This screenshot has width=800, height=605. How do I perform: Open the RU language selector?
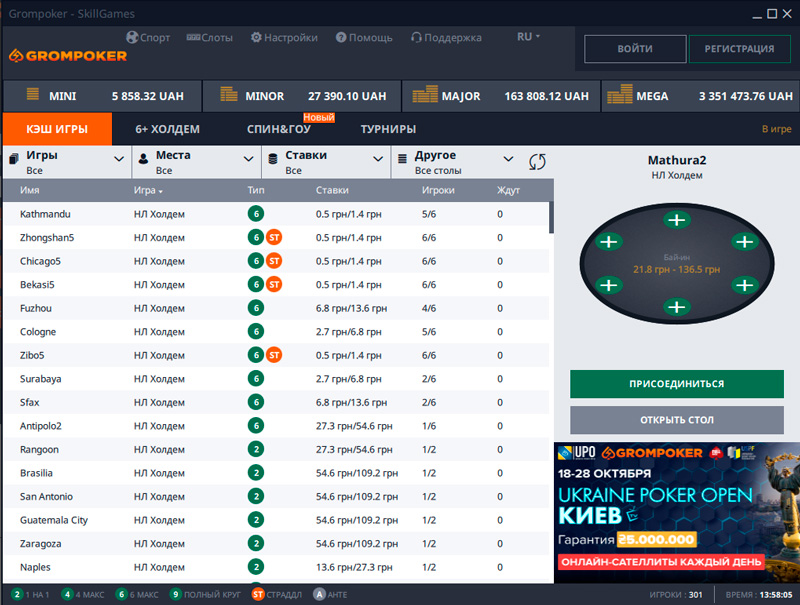click(x=528, y=37)
